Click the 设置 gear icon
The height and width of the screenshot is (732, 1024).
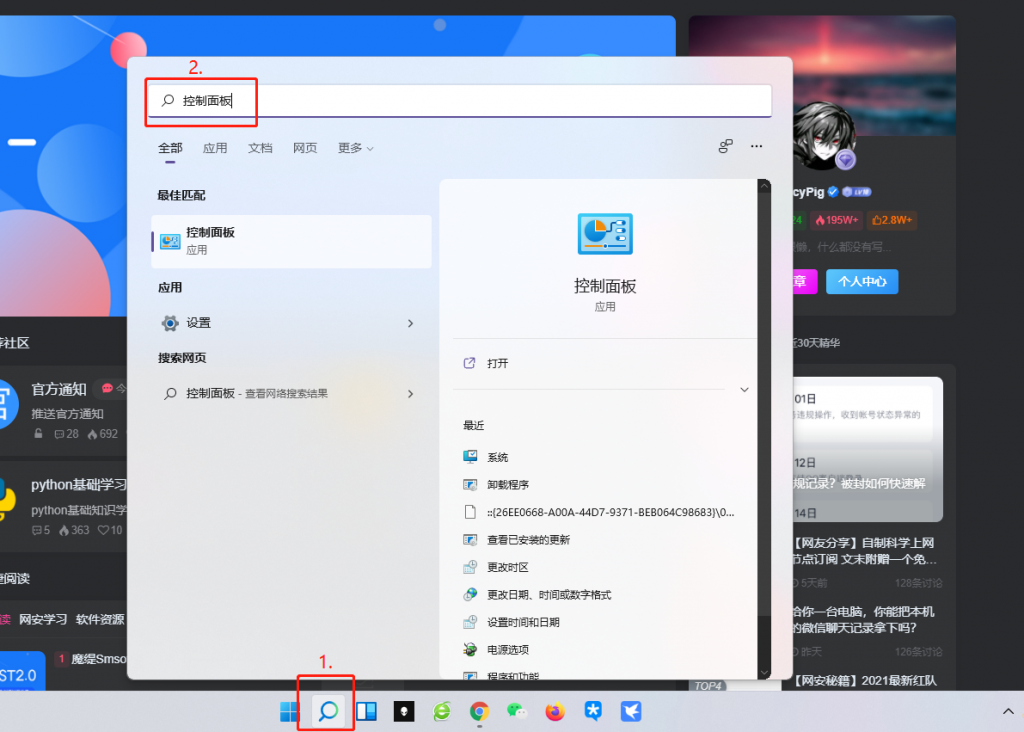coord(170,323)
